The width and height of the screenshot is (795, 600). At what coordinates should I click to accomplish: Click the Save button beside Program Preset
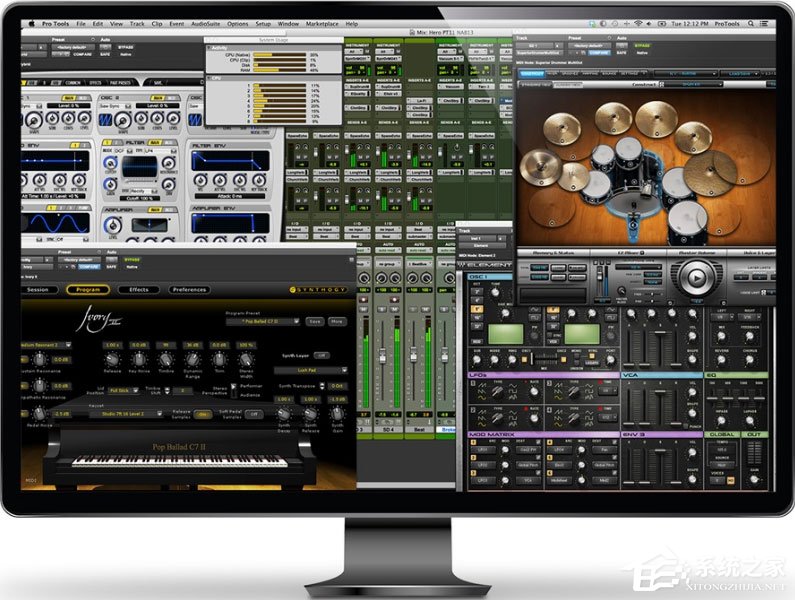[x=315, y=322]
